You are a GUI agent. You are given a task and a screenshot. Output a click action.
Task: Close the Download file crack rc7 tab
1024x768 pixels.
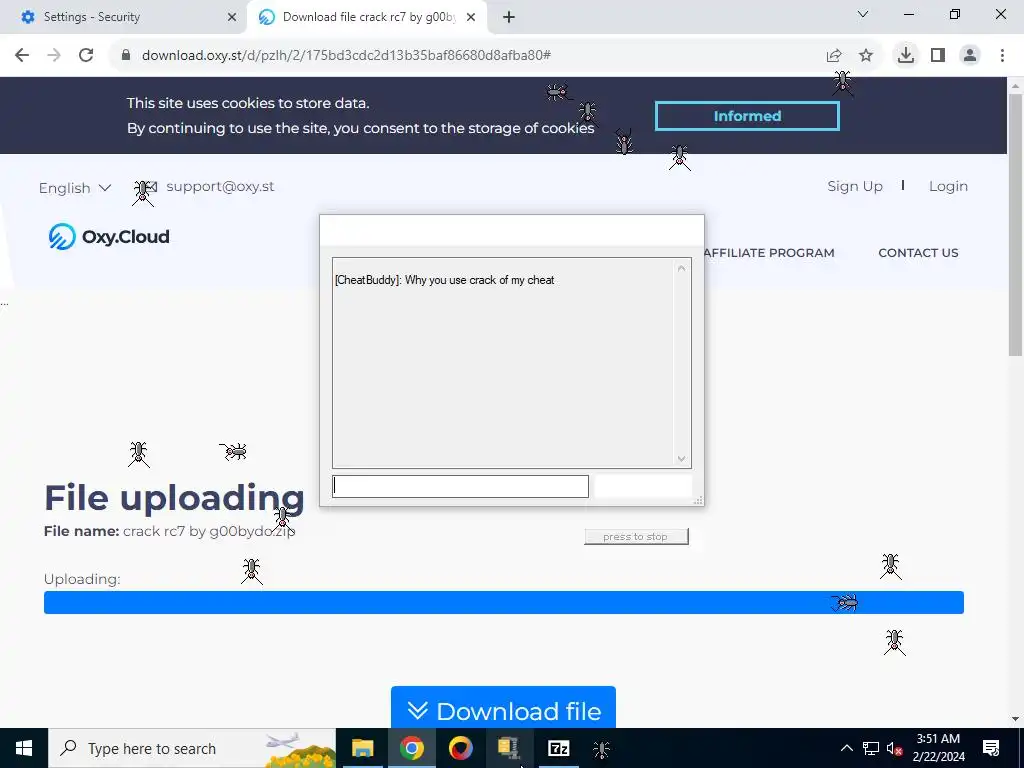(x=471, y=17)
